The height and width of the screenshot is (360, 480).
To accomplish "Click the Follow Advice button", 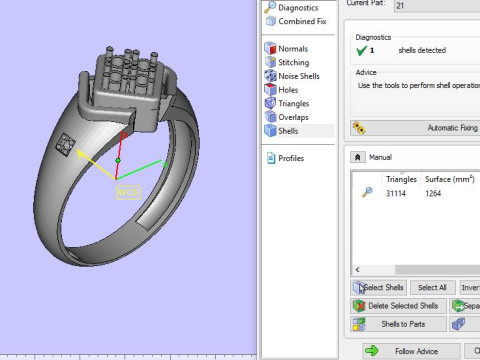I will tap(412, 351).
